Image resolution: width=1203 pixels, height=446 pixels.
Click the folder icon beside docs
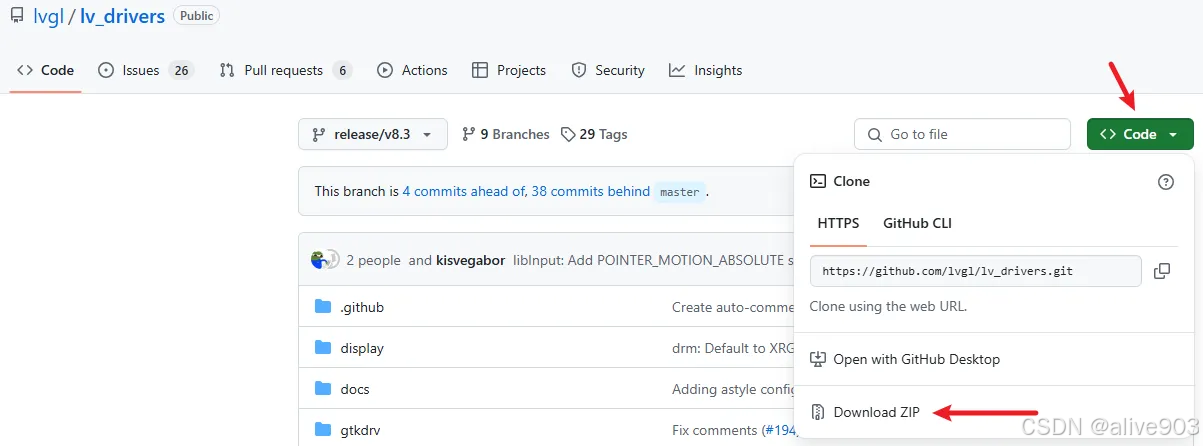click(322, 389)
